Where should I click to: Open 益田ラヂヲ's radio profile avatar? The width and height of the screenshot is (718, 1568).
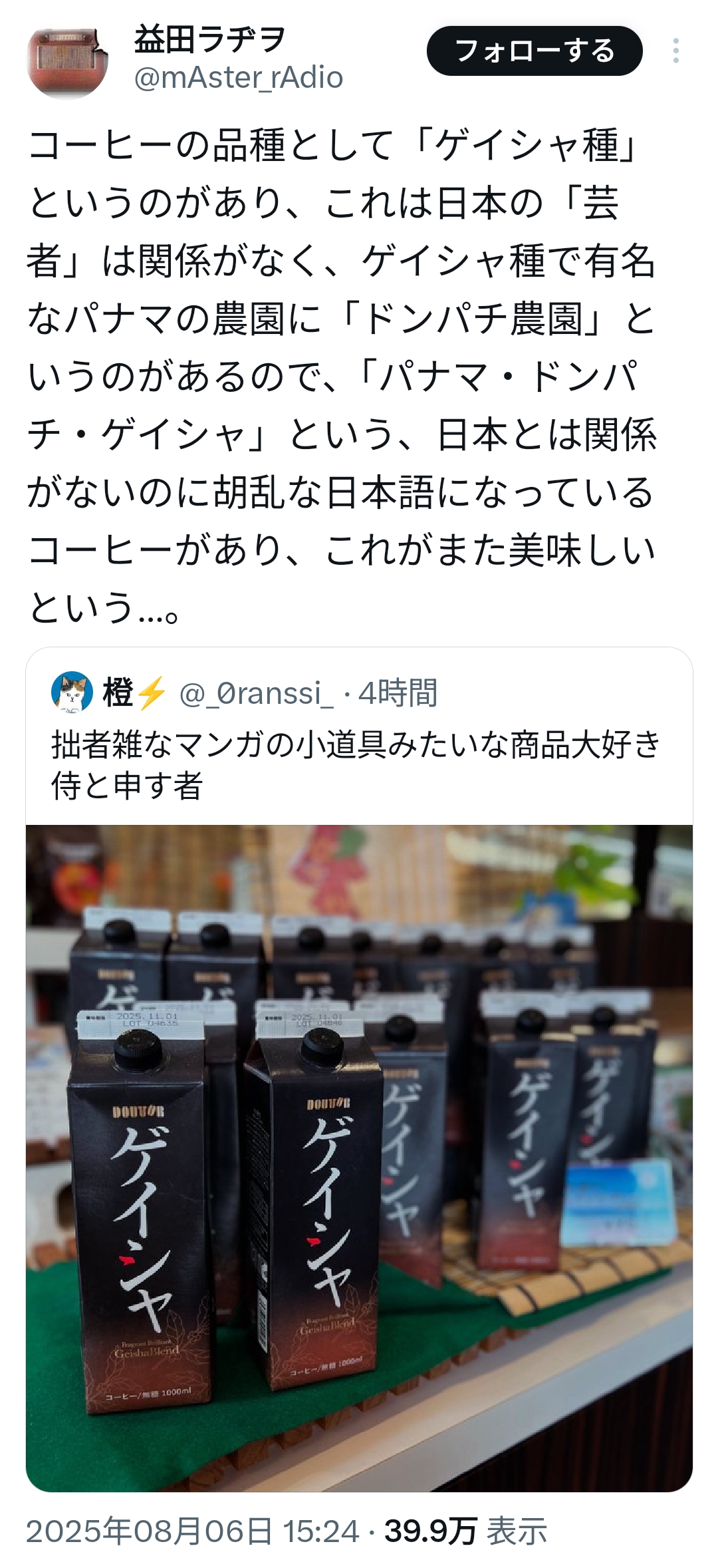(x=67, y=63)
